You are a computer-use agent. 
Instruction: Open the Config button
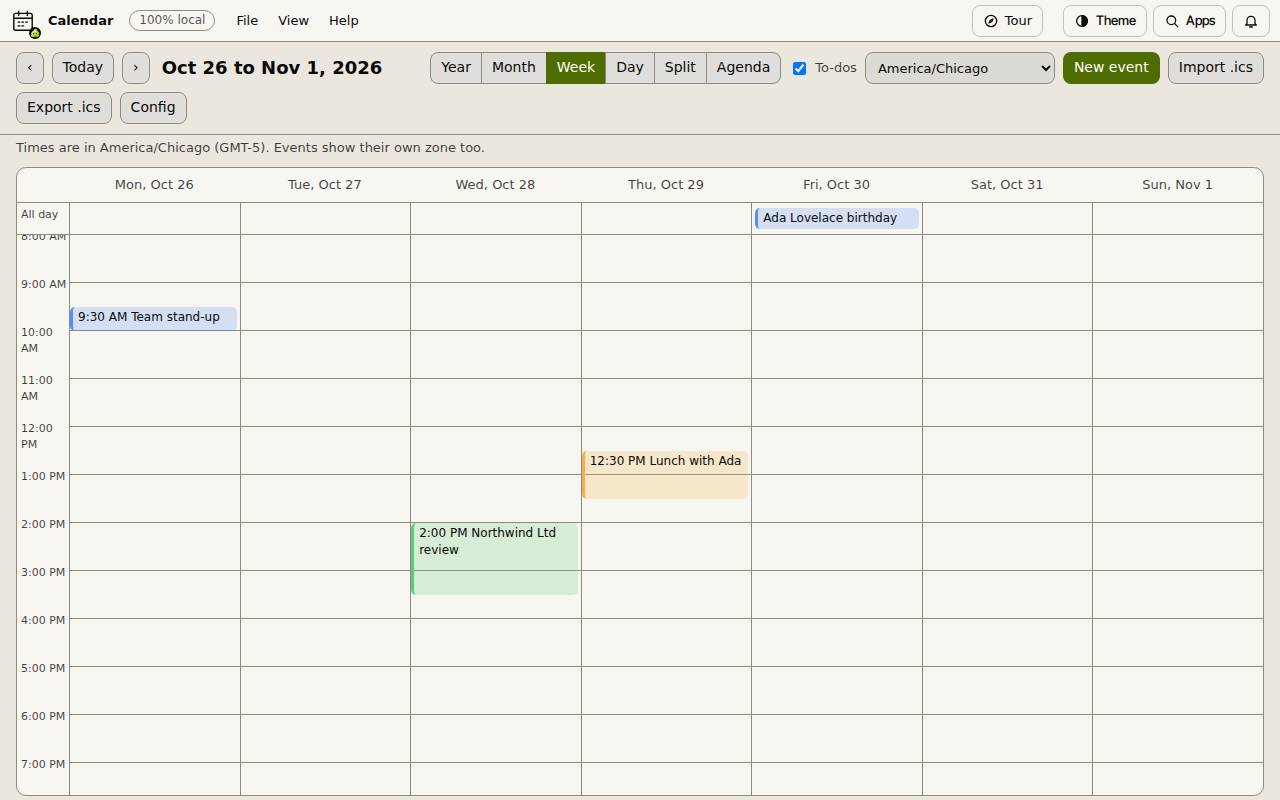[x=153, y=108]
